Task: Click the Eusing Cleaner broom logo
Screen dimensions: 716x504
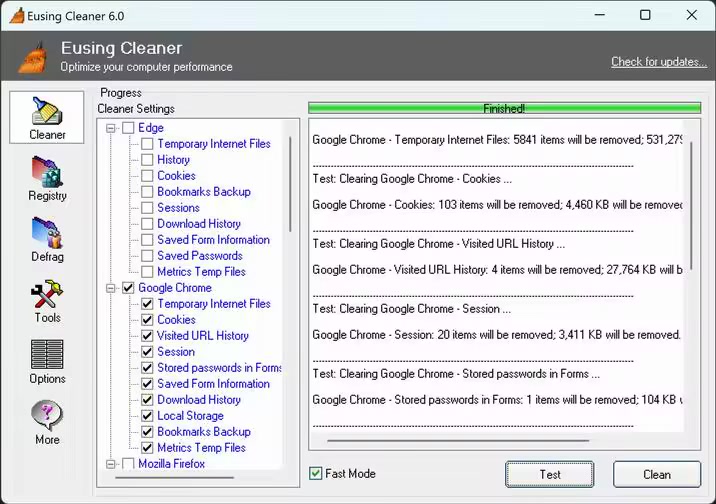Action: pos(33,58)
